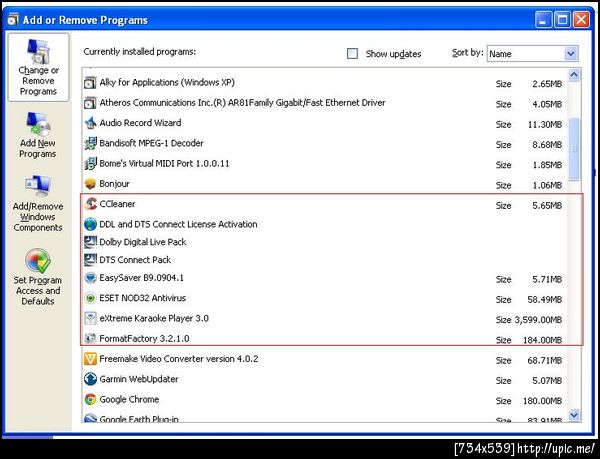Viewport: 600px width, 459px height.
Task: Click the DDL and DTS Connect globe icon
Action: pos(90,224)
